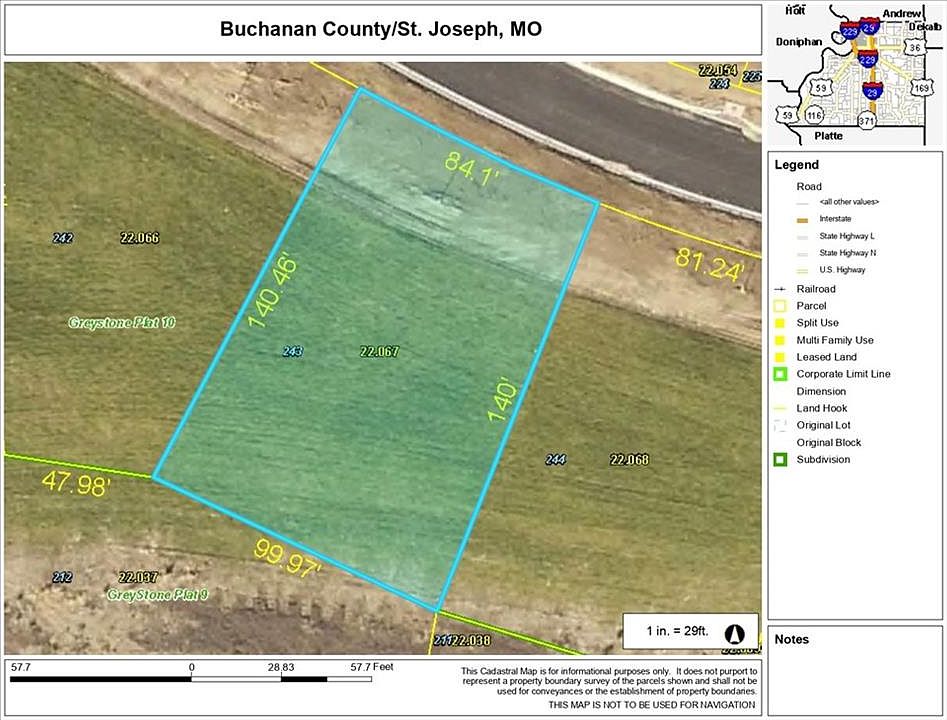Click lot number 212 label
Image resolution: width=947 pixels, height=720 pixels.
(62, 577)
